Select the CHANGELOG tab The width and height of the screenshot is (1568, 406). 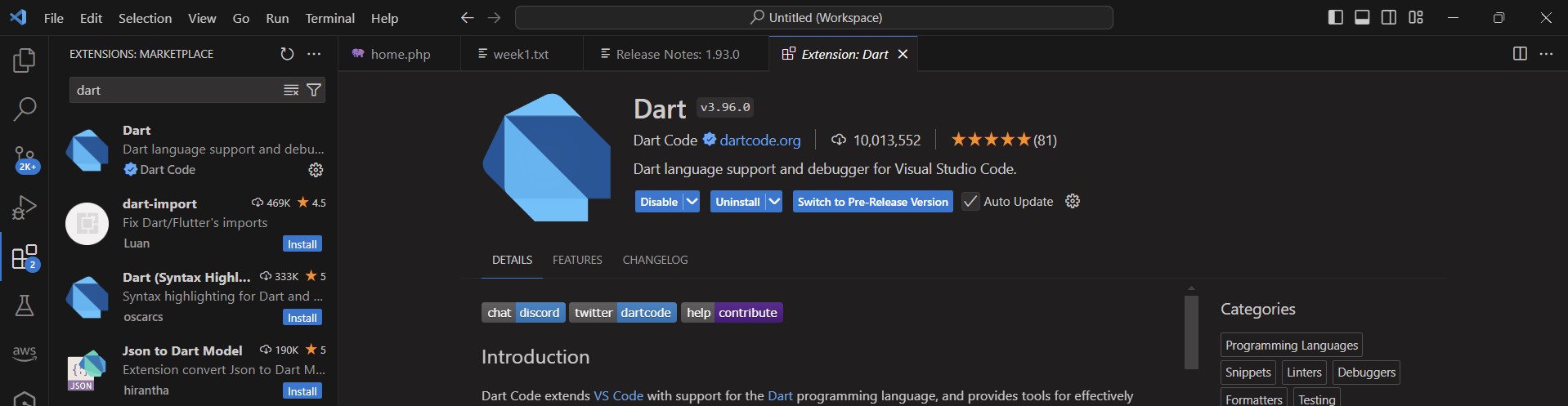(x=655, y=260)
